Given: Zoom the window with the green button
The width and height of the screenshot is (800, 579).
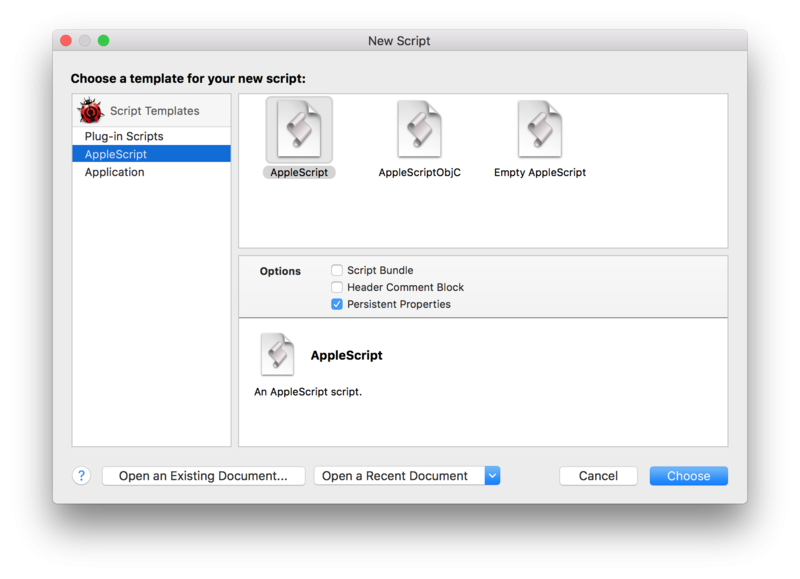Looking at the screenshot, I should [x=104, y=40].
